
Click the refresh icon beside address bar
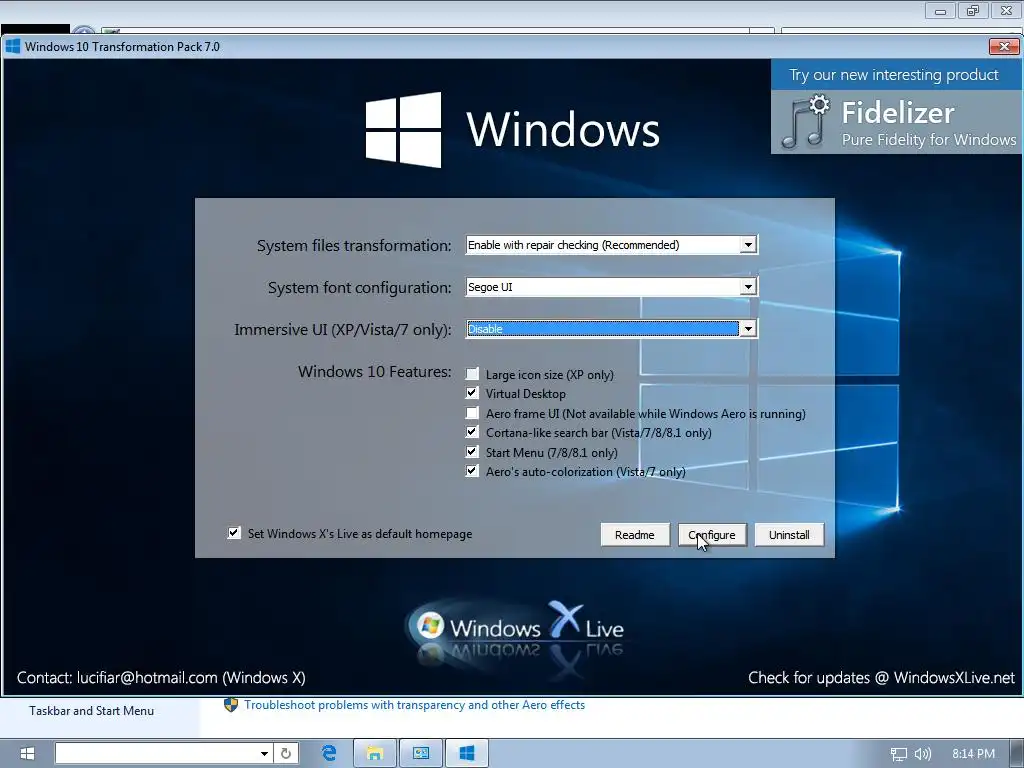[x=286, y=754]
